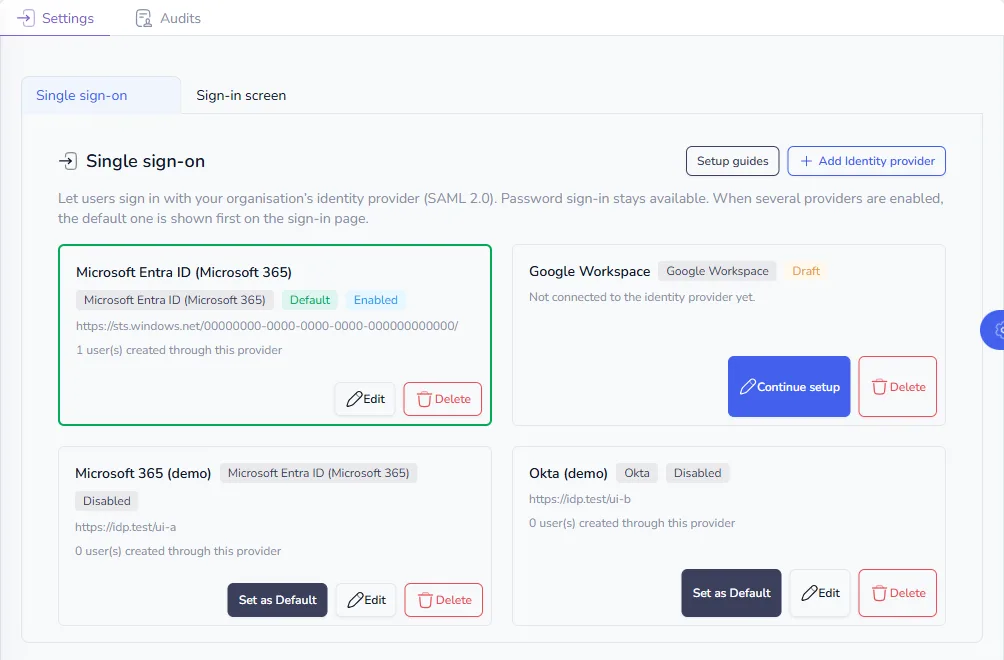Click type badge under Microsoft Entra ID title

tap(175, 300)
